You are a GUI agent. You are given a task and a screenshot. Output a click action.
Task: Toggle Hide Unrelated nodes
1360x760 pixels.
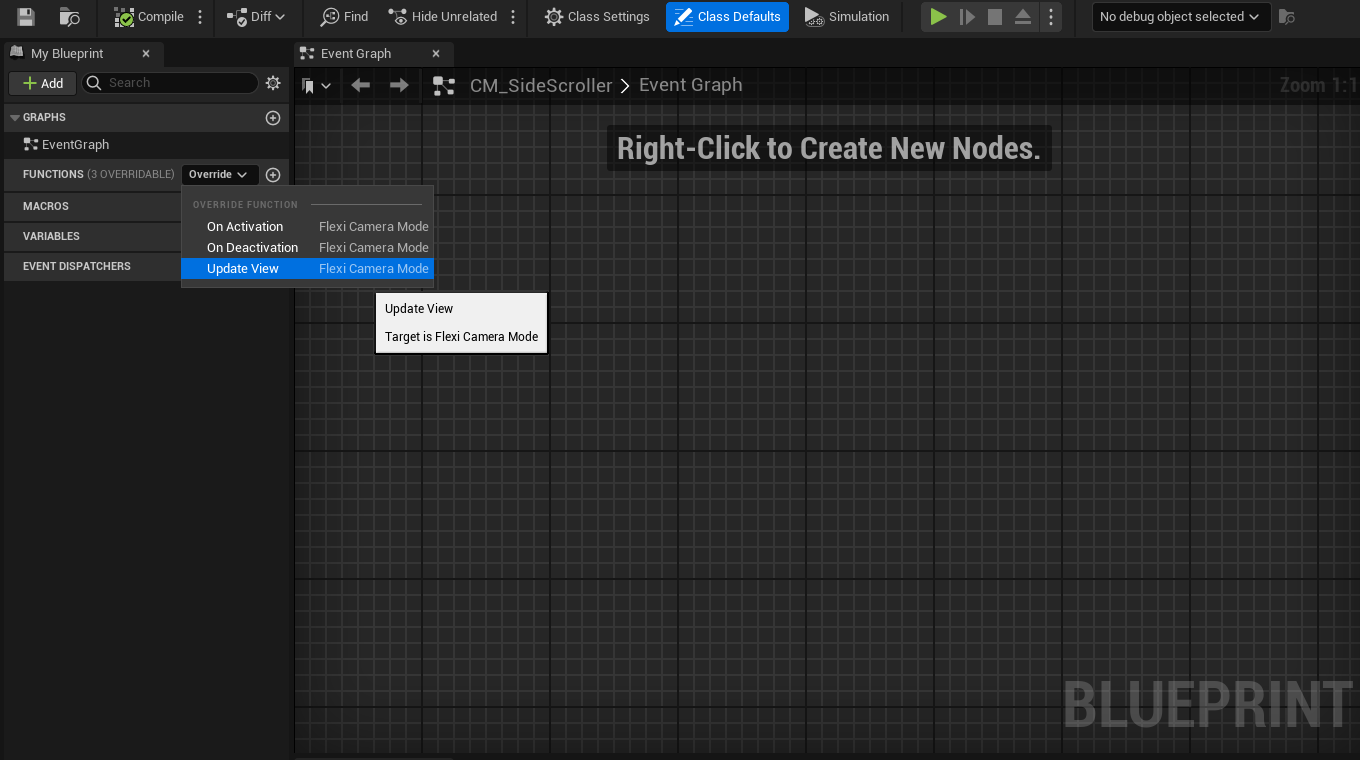[443, 17]
